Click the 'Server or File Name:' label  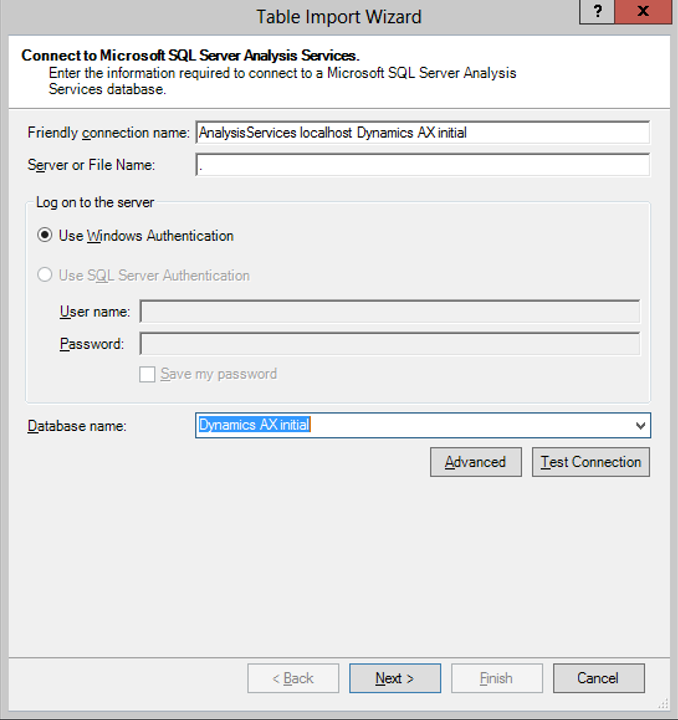(x=91, y=165)
